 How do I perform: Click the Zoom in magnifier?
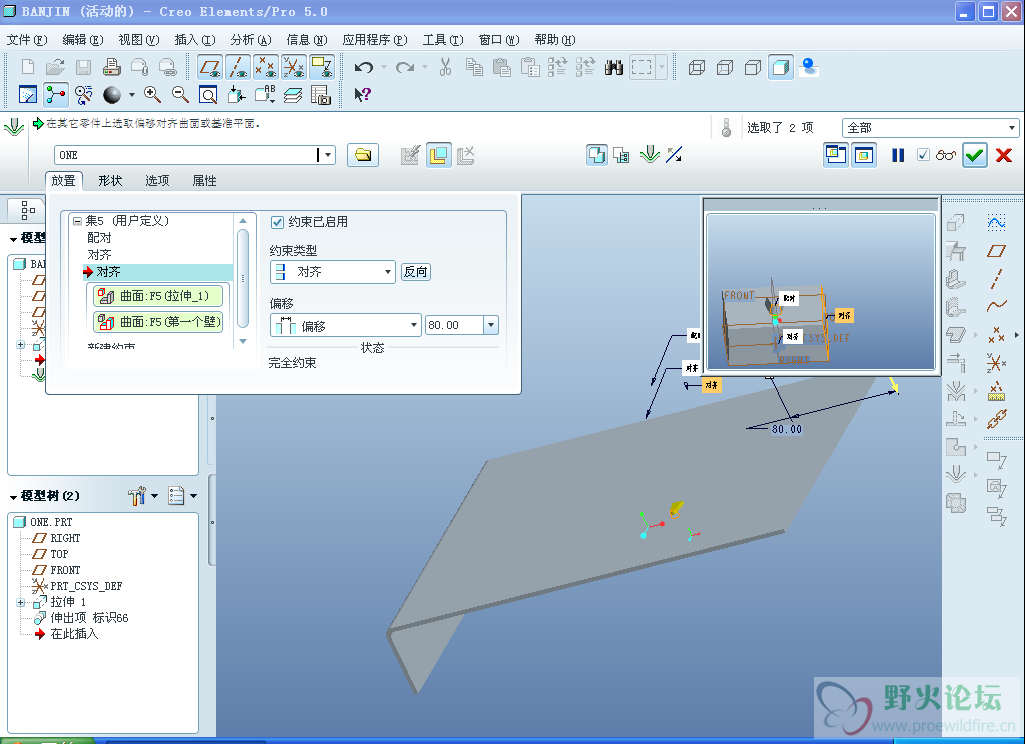click(152, 95)
